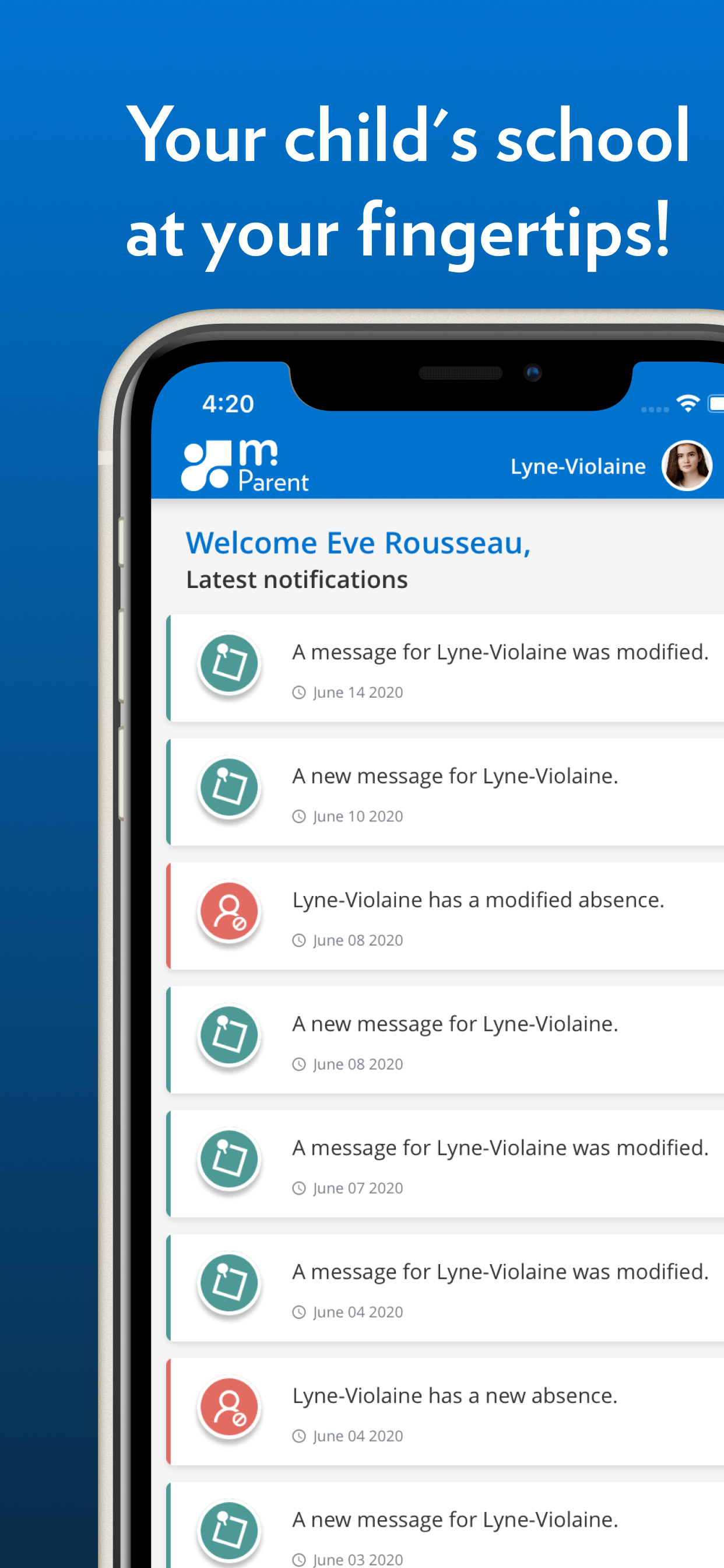724x1568 pixels.
Task: Tap clock icon beside June 07 2020
Action: [298, 1189]
